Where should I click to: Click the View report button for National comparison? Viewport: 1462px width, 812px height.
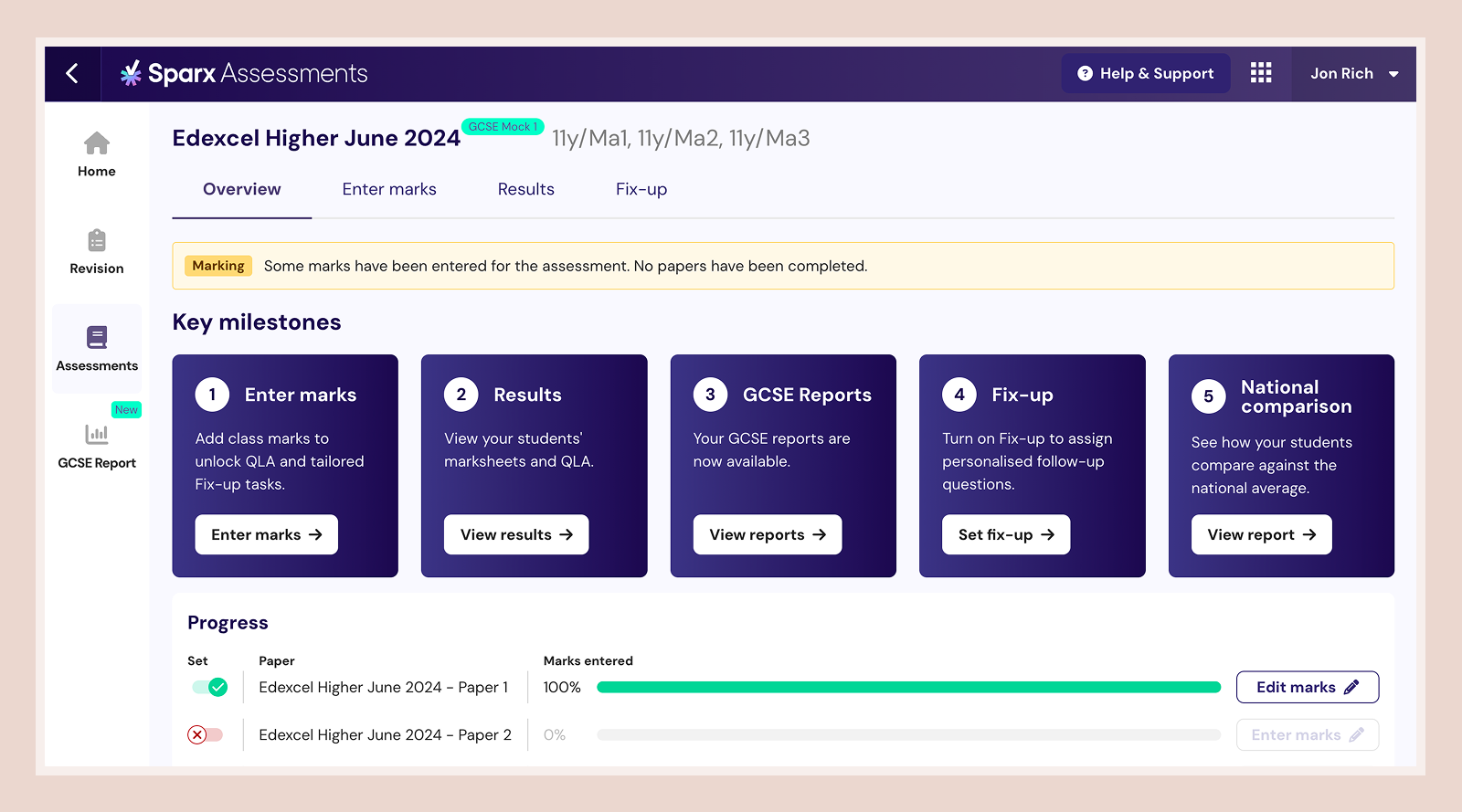click(x=1262, y=534)
